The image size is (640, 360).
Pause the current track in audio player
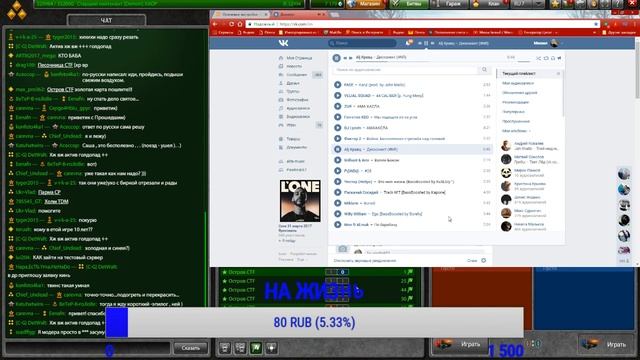click(336, 58)
